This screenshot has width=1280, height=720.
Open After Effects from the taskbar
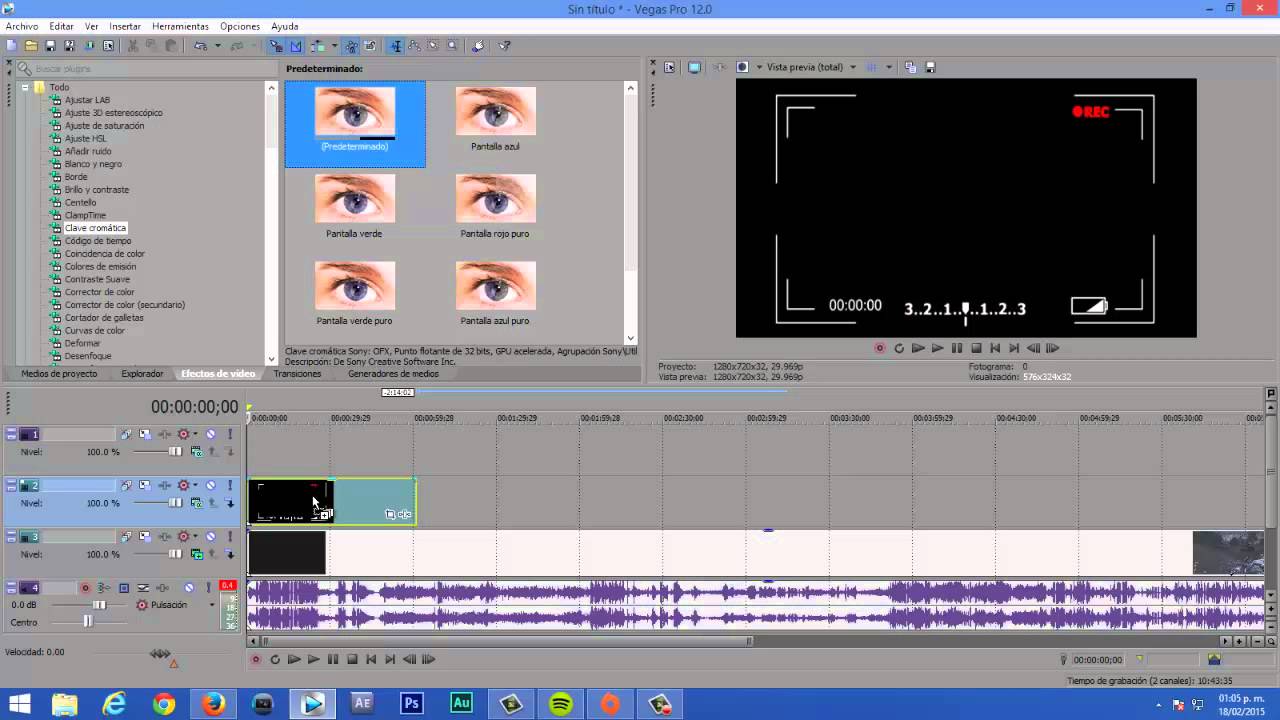click(x=362, y=703)
